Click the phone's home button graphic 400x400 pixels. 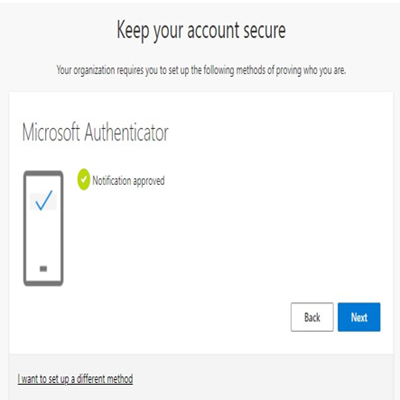(x=43, y=269)
